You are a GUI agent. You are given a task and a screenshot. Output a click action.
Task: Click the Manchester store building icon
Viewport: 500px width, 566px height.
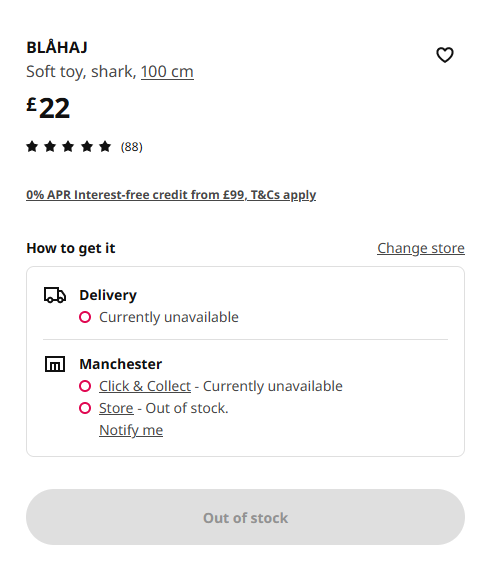55,364
